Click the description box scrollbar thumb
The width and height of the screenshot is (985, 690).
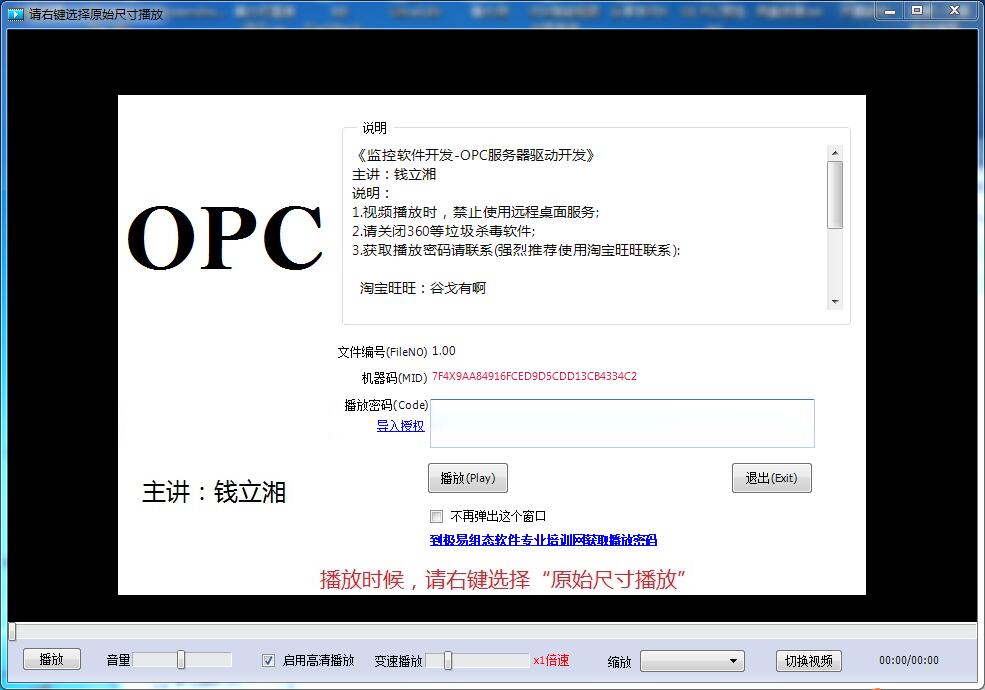835,195
